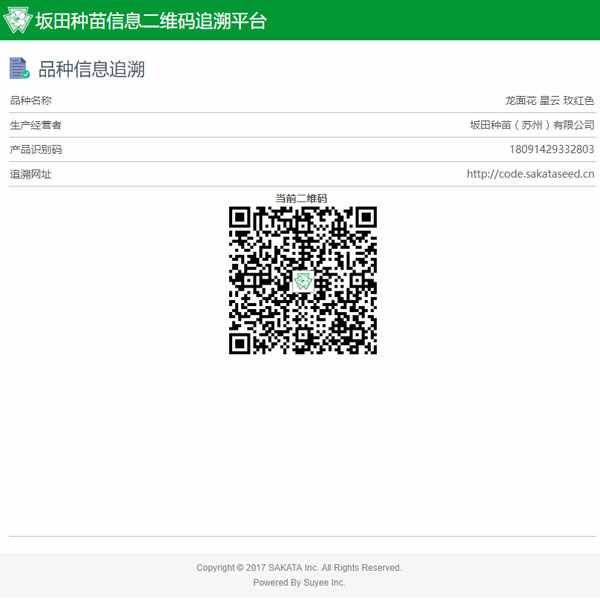Click the QR code's bottom-left finder square
This screenshot has width=600, height=600.
pyautogui.click(x=240, y=343)
